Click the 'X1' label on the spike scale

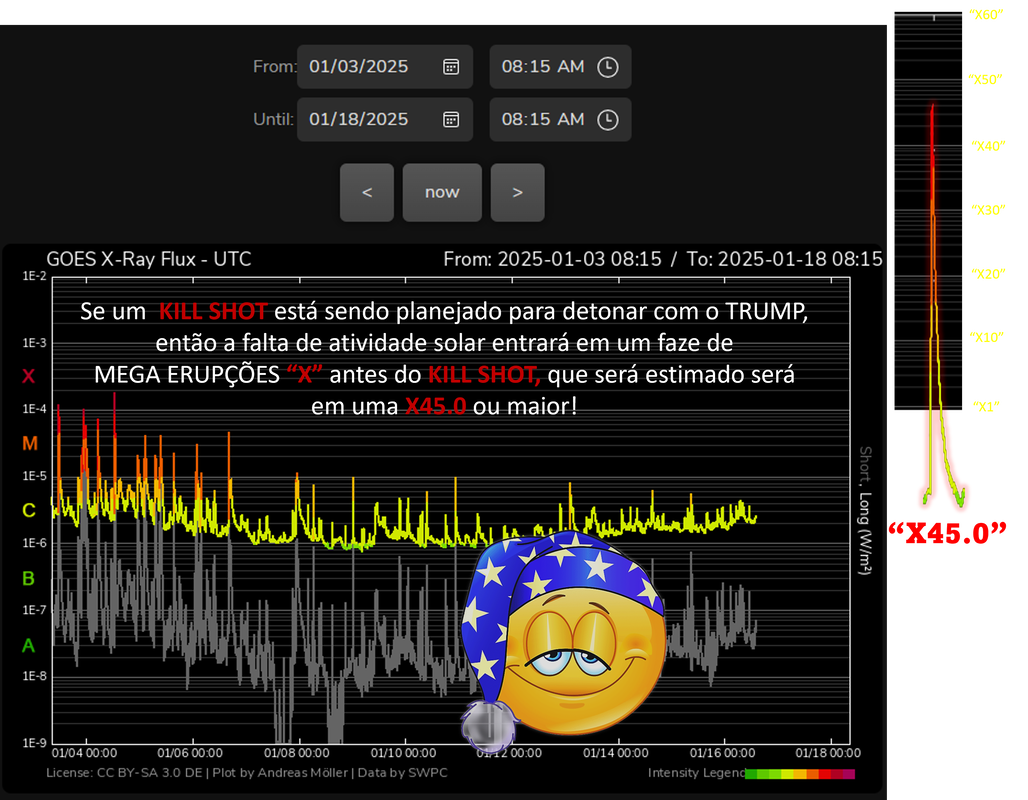(986, 407)
